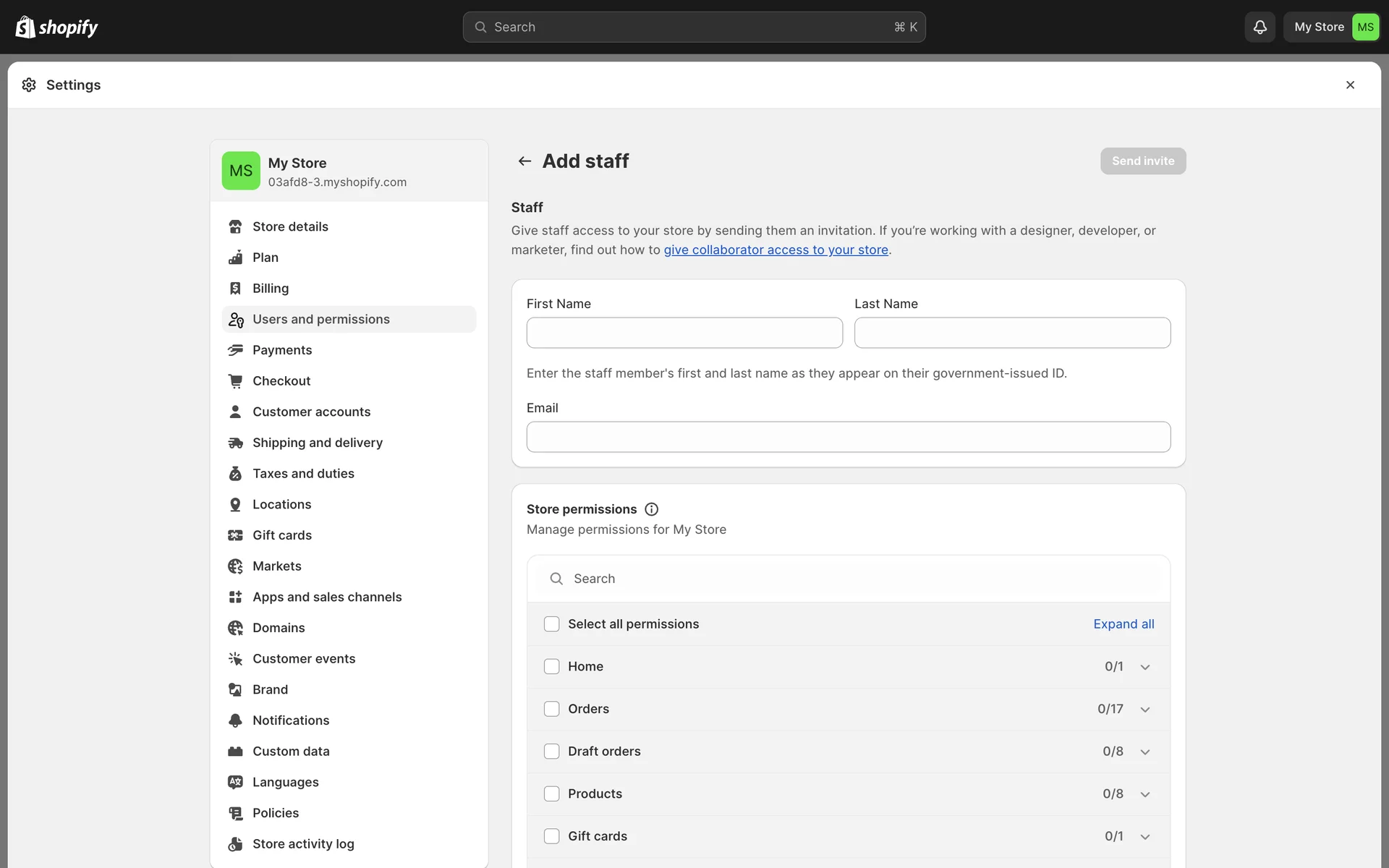The height and width of the screenshot is (868, 1389).
Task: Expand the Draft orders permissions list
Action: [x=1145, y=752]
